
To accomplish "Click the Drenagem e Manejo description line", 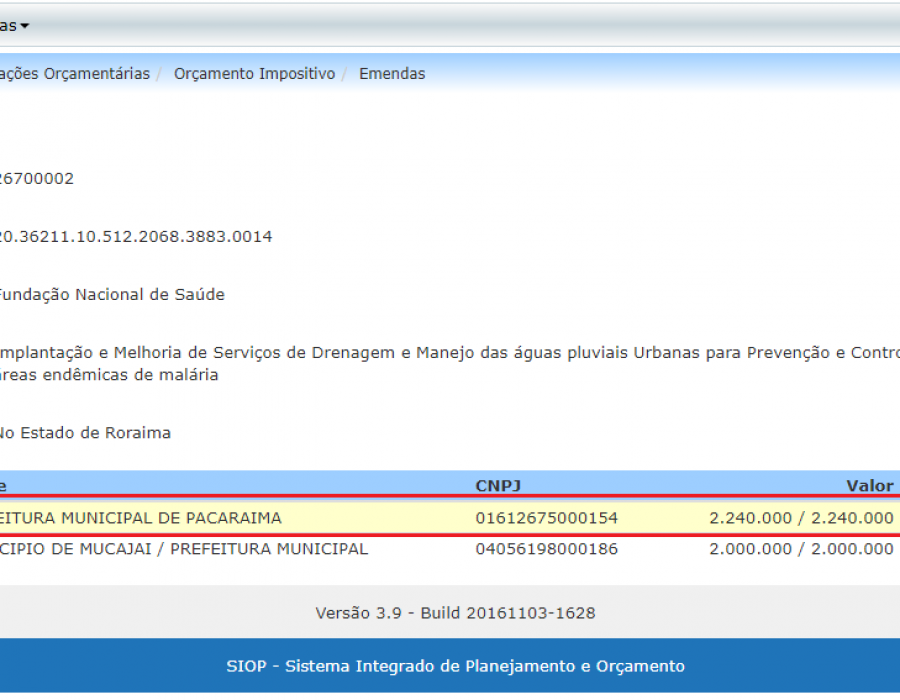I will click(x=450, y=353).
